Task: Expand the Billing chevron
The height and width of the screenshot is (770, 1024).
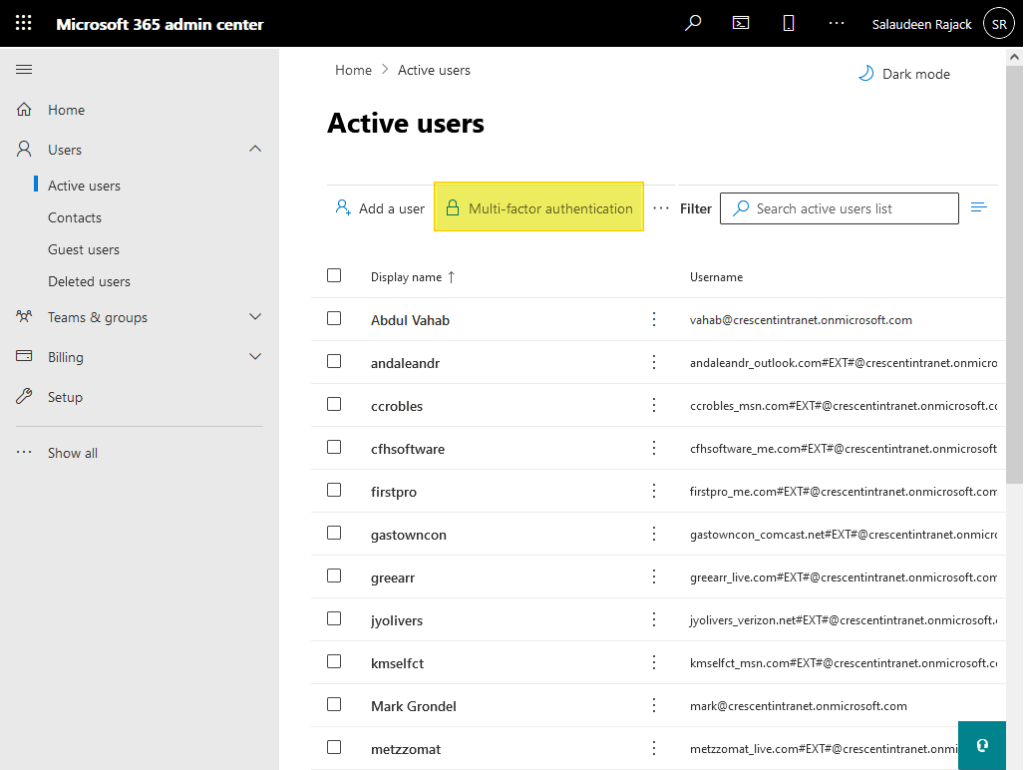Action: pos(255,357)
